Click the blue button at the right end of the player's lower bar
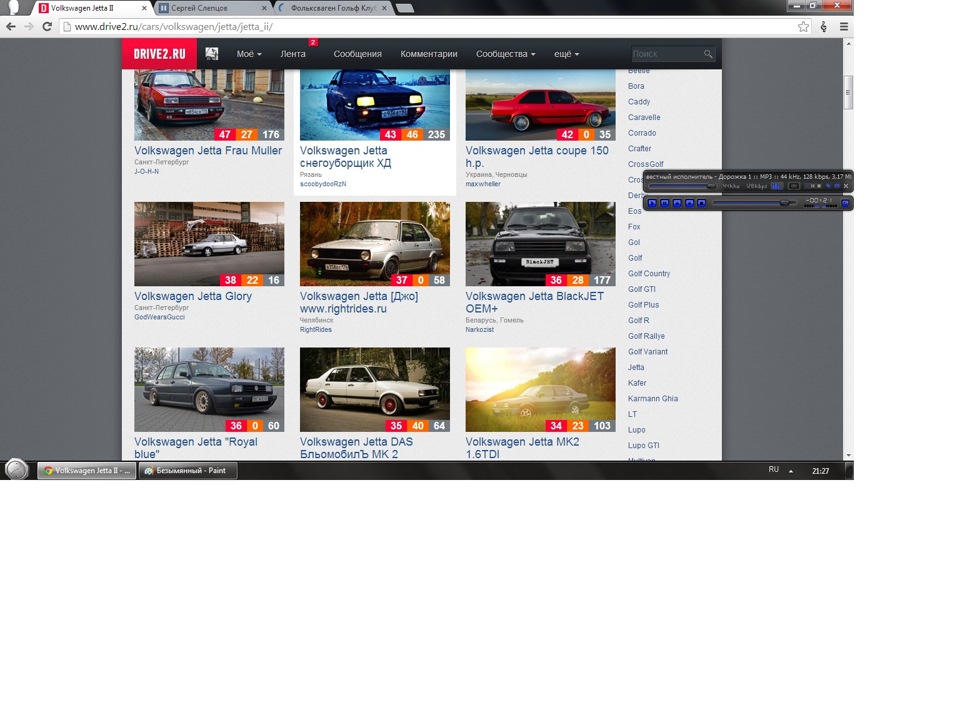 pyautogui.click(x=845, y=203)
